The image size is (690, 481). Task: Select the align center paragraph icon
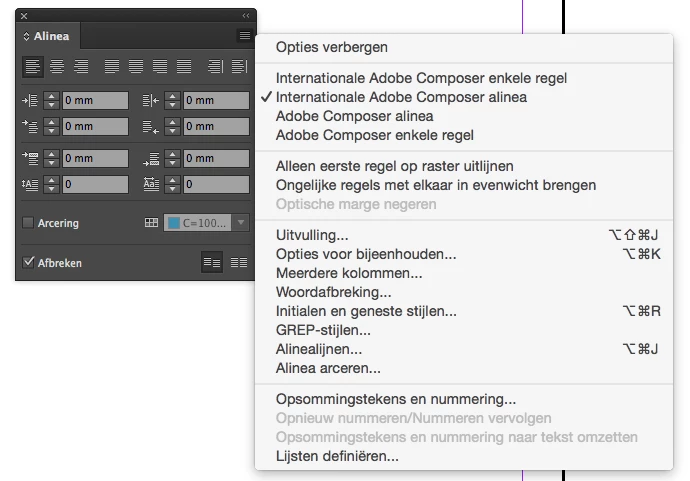pos(57,67)
